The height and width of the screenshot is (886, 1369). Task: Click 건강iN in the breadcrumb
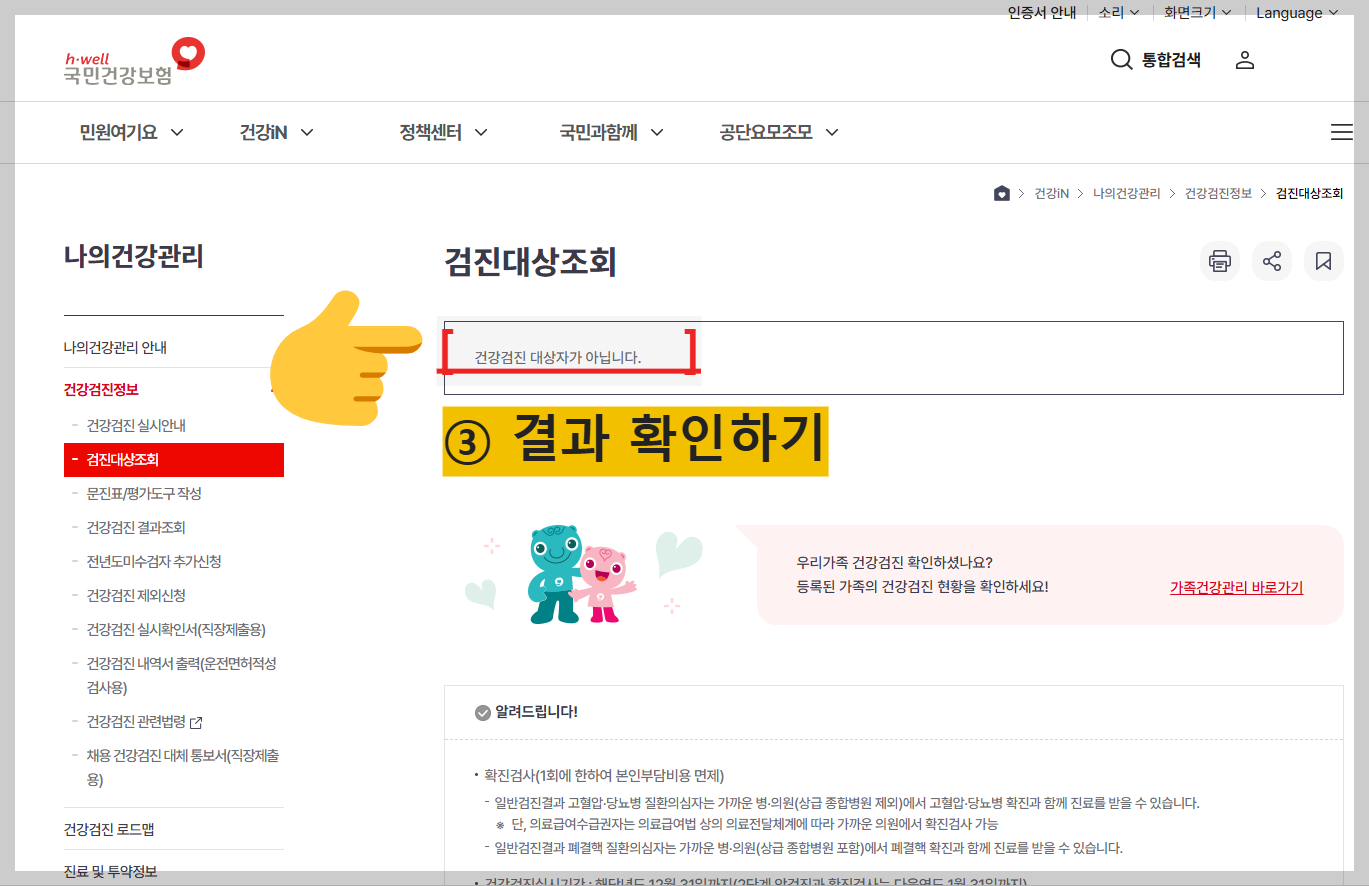(1051, 194)
